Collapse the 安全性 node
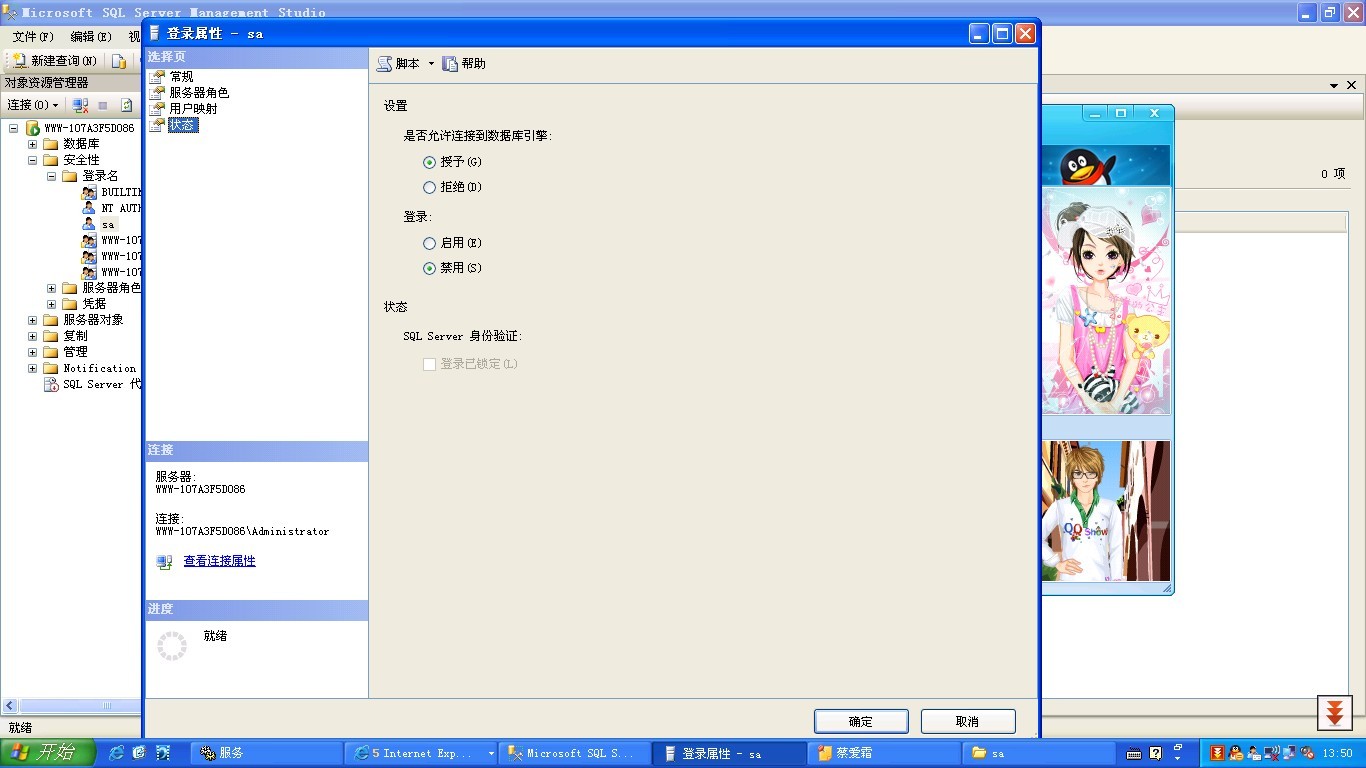Screen dimensions: 1366x768 pyautogui.click(x=33, y=160)
